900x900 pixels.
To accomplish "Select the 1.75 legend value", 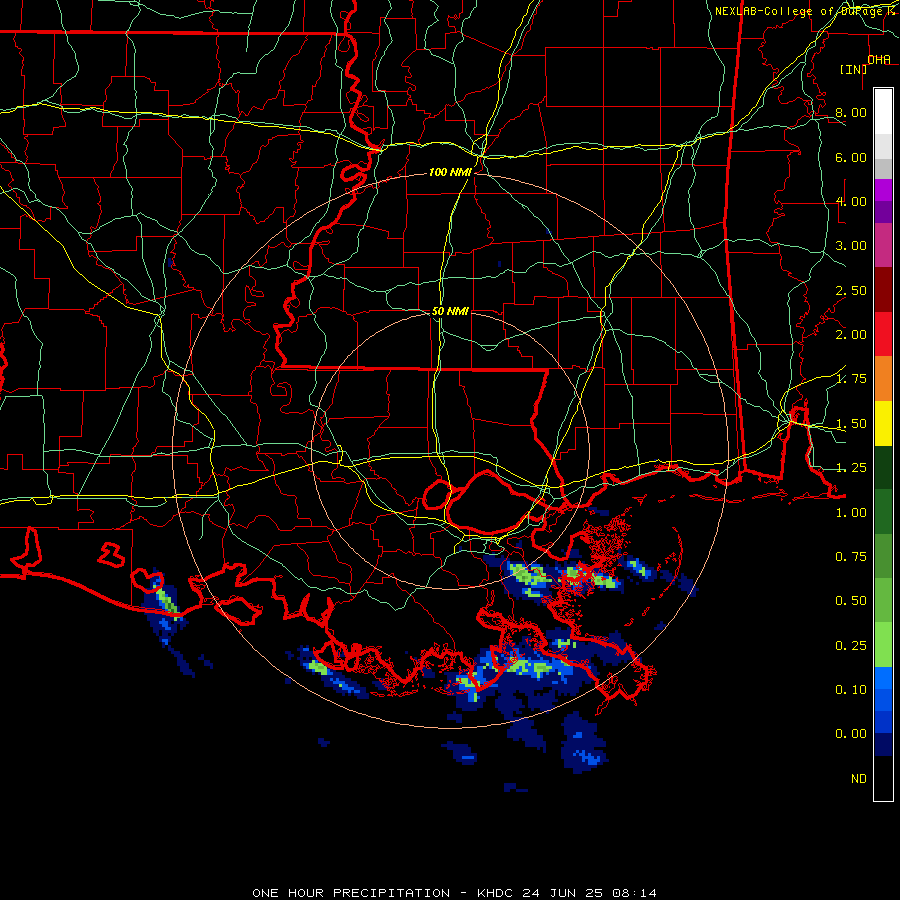I will pyautogui.click(x=851, y=379).
